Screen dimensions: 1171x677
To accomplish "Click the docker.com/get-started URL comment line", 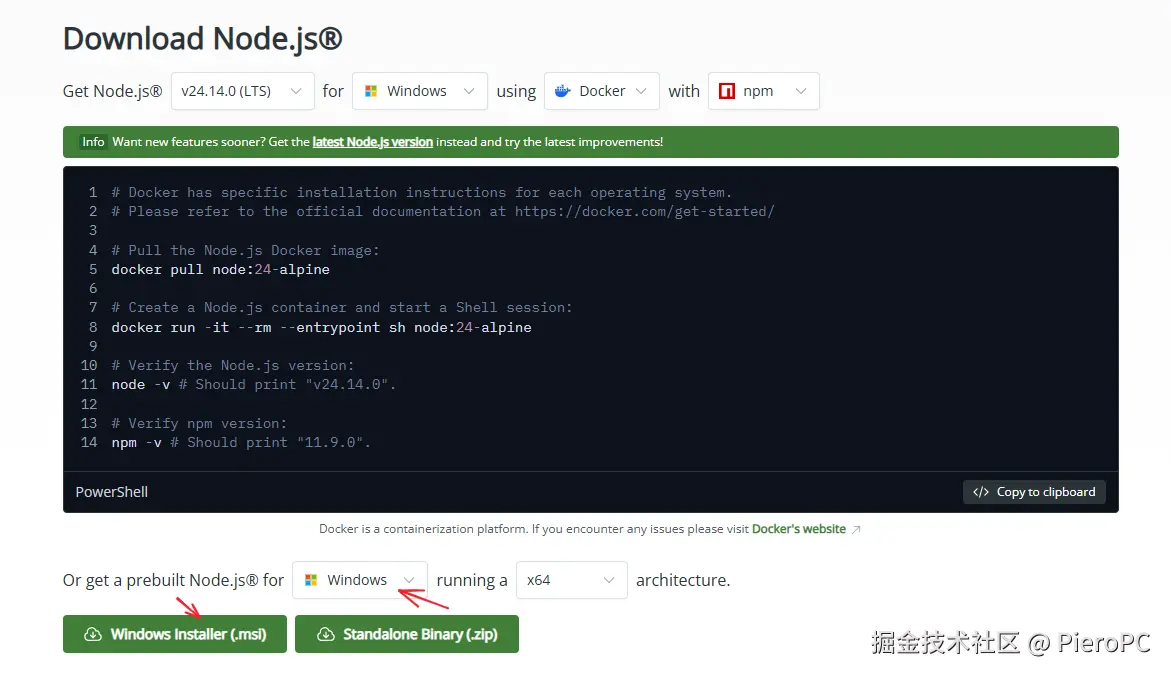I will click(x=443, y=211).
